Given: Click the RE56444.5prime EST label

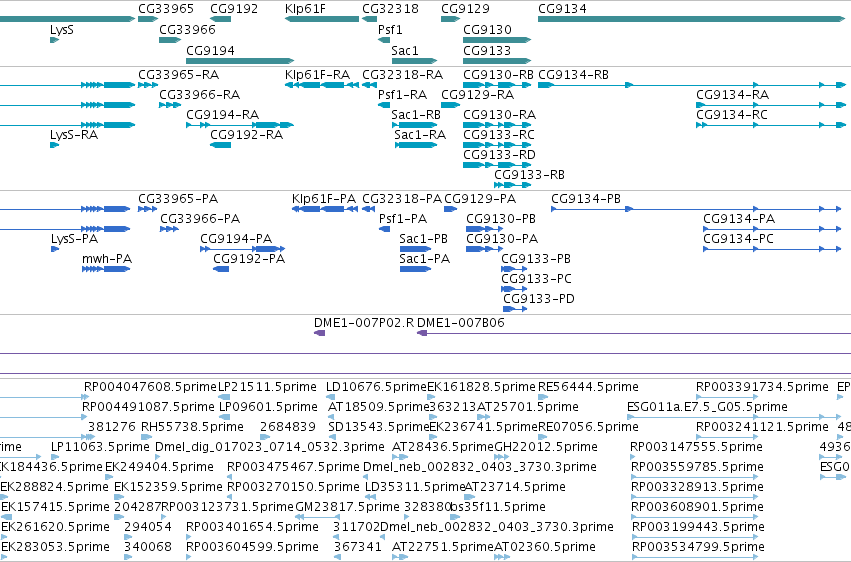Looking at the screenshot, I should tap(588, 387).
